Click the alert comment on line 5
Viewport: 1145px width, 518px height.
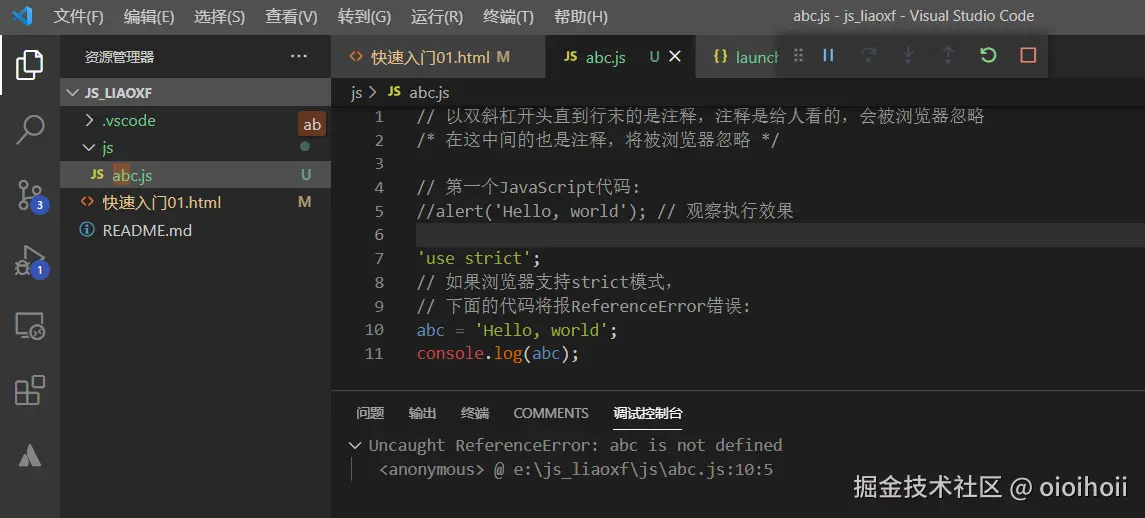605,211
